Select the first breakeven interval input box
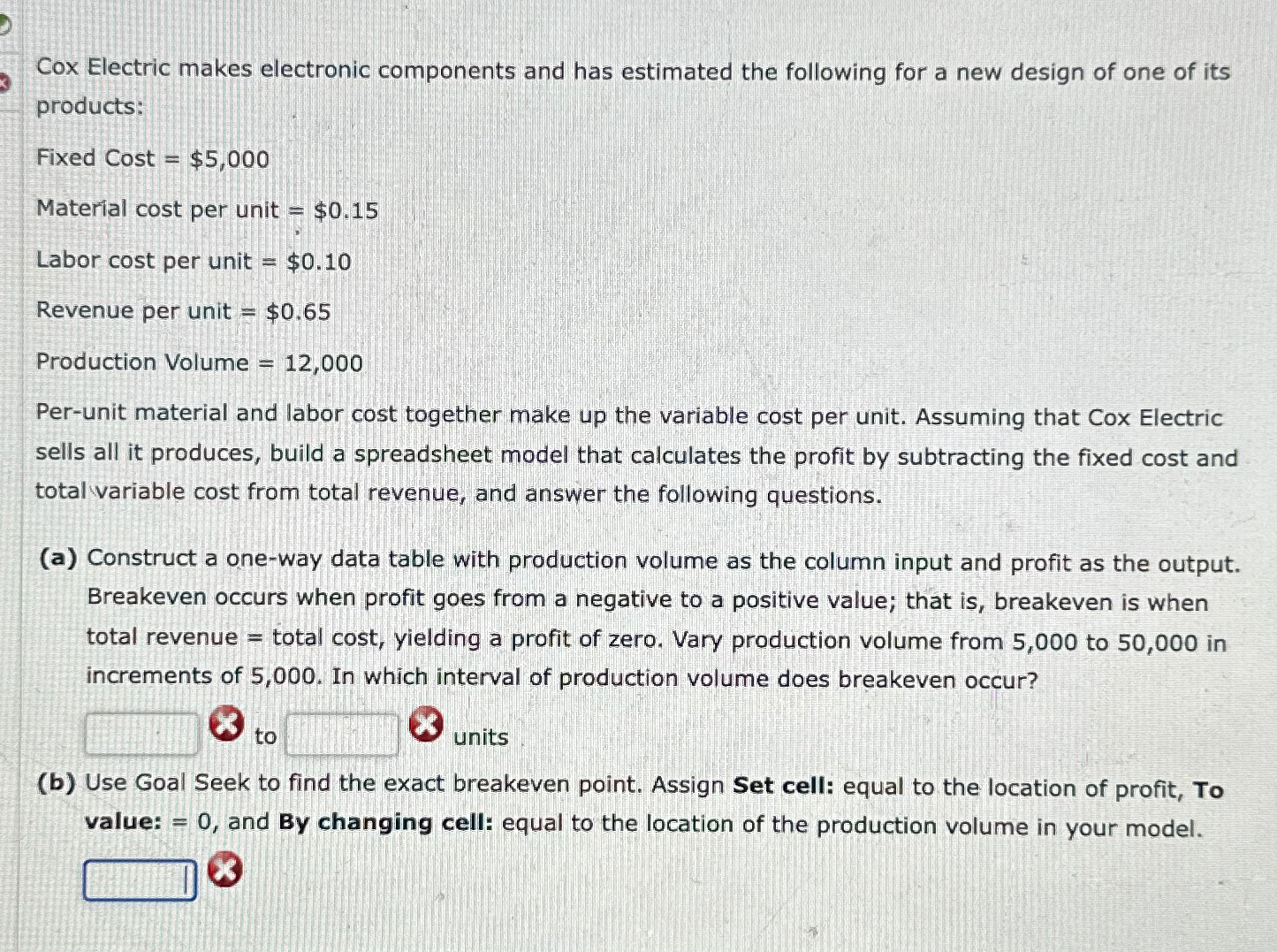Image resolution: width=1277 pixels, height=952 pixels. pyautogui.click(x=140, y=735)
